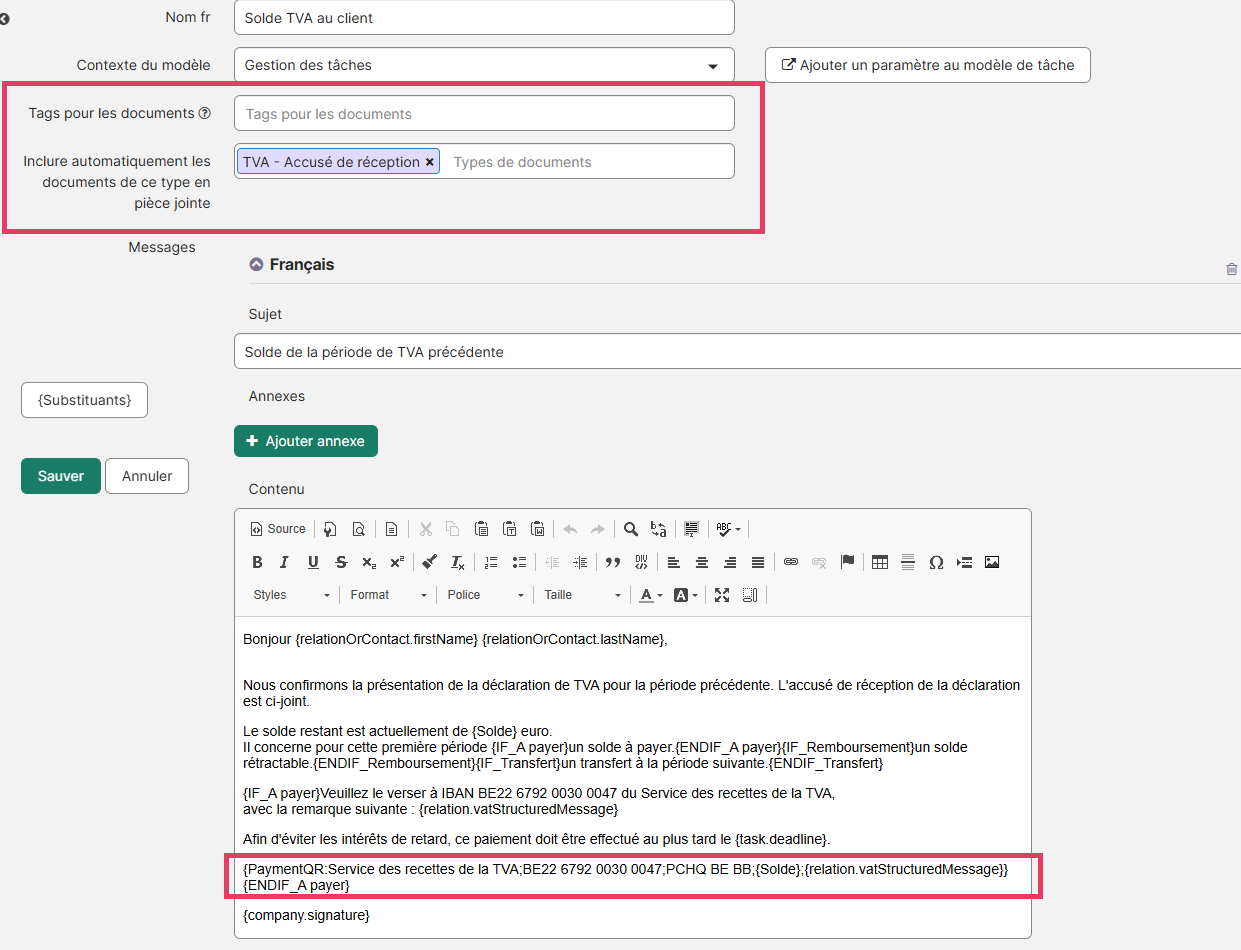Screen dimensions: 1241x950
Task: Switch editor to Source view
Action: click(278, 529)
